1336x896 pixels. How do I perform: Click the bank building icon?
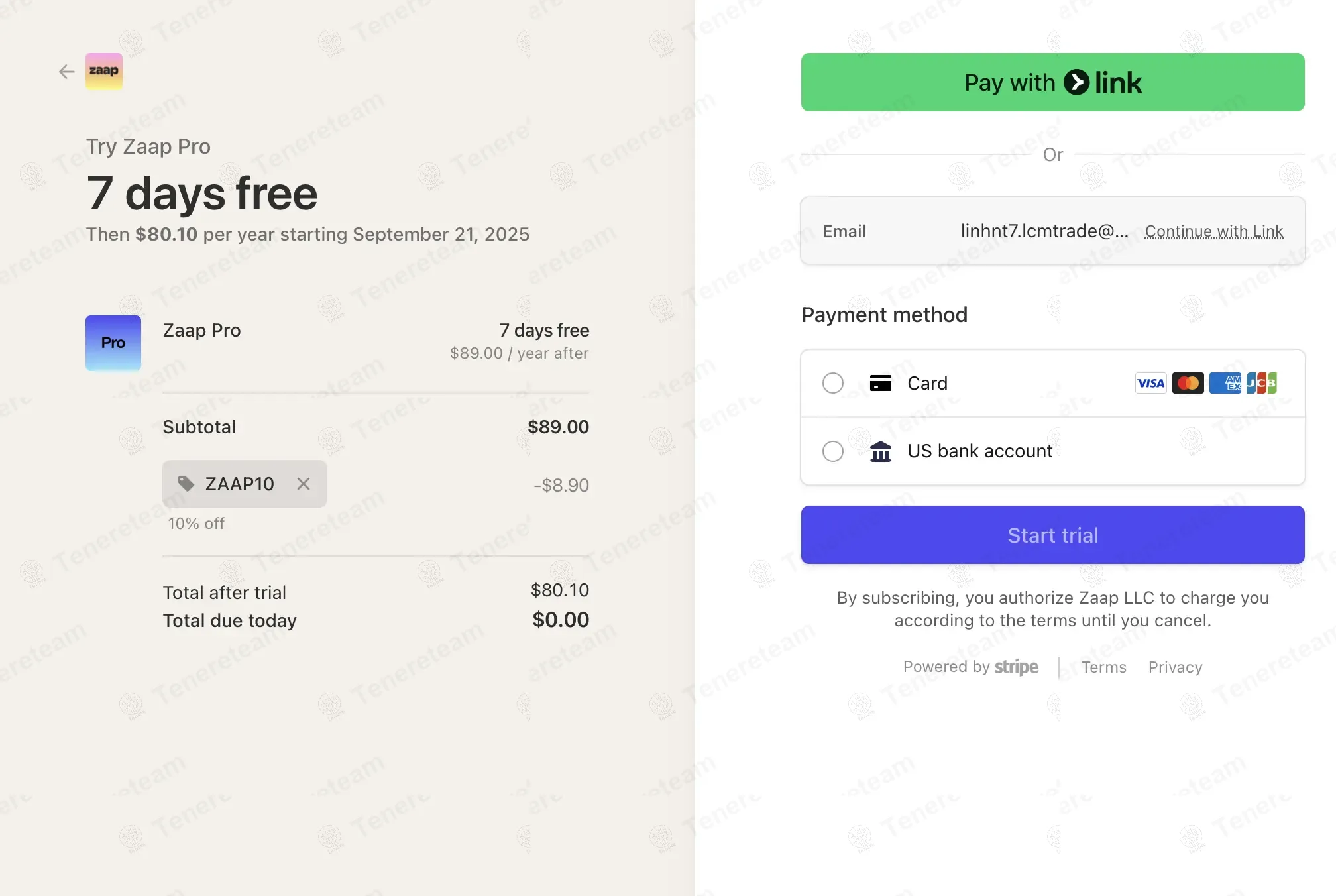click(880, 451)
